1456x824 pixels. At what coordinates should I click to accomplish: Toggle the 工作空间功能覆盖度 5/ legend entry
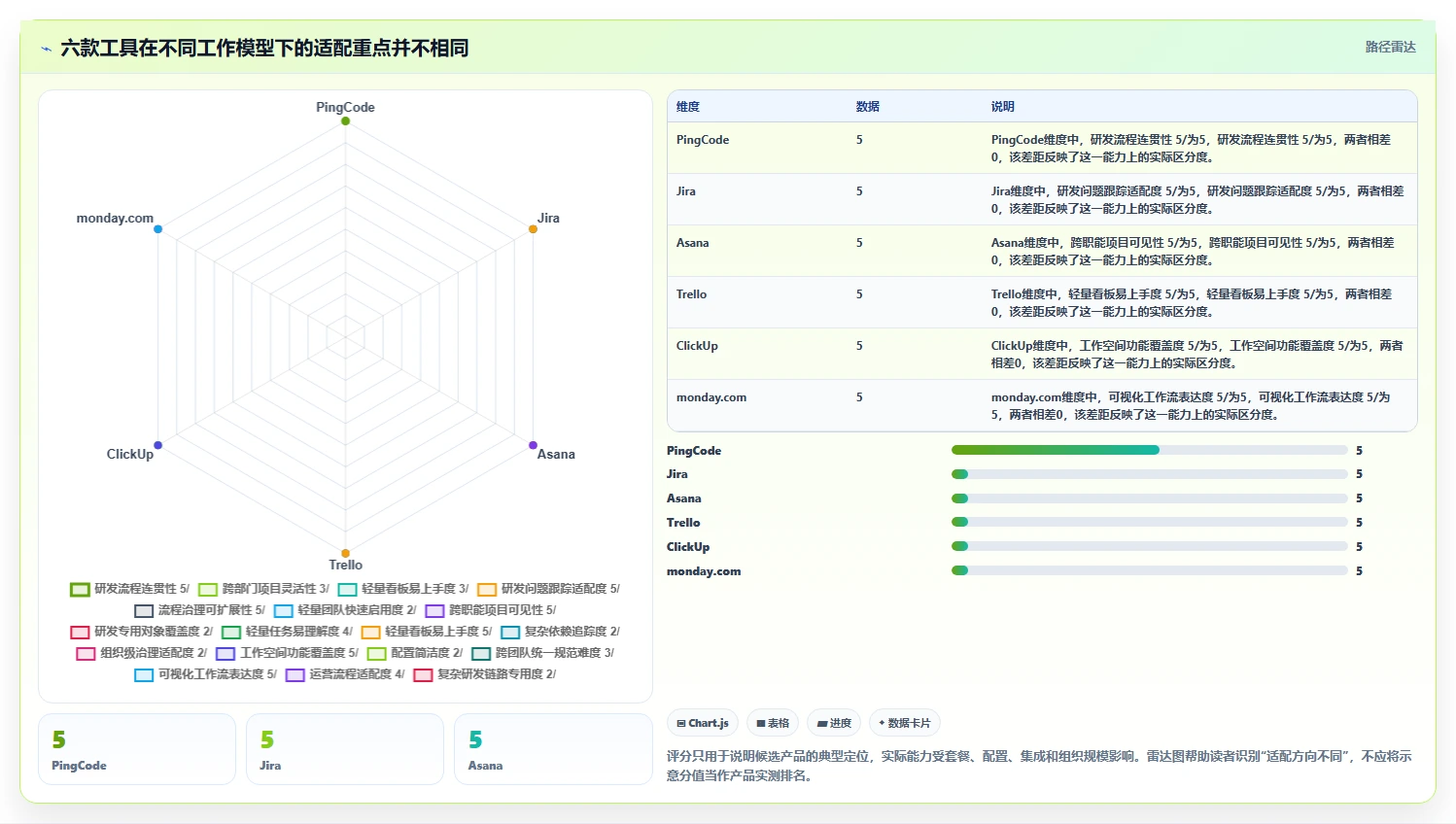[x=288, y=653]
